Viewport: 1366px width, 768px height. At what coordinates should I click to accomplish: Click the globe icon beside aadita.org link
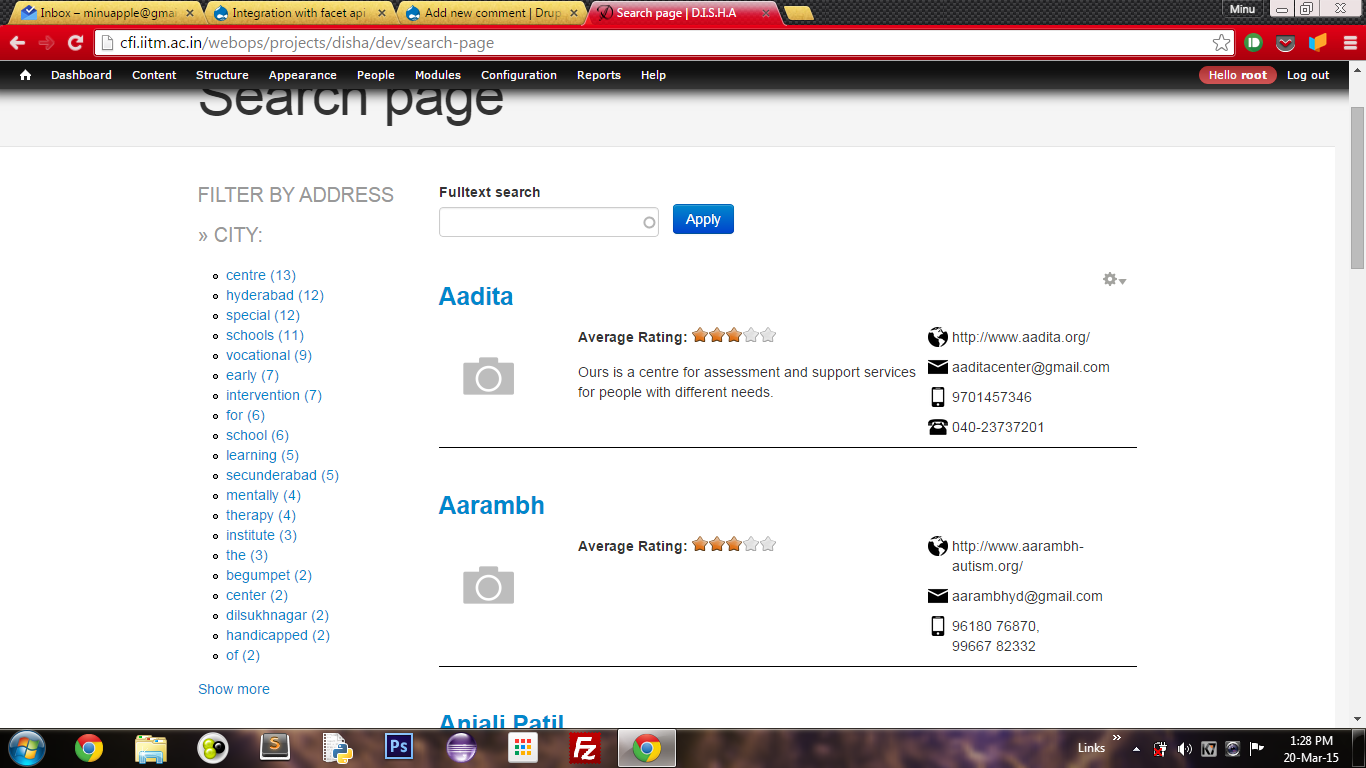point(937,337)
